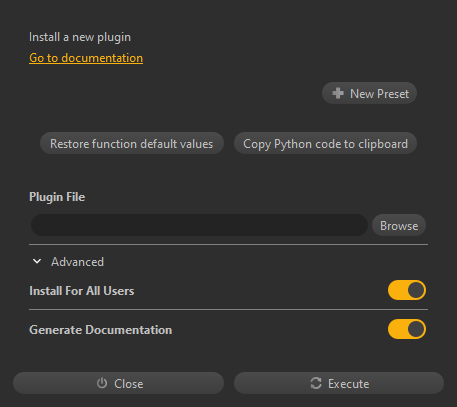
Task: Click the Install For All Users label
Action: tap(82, 291)
